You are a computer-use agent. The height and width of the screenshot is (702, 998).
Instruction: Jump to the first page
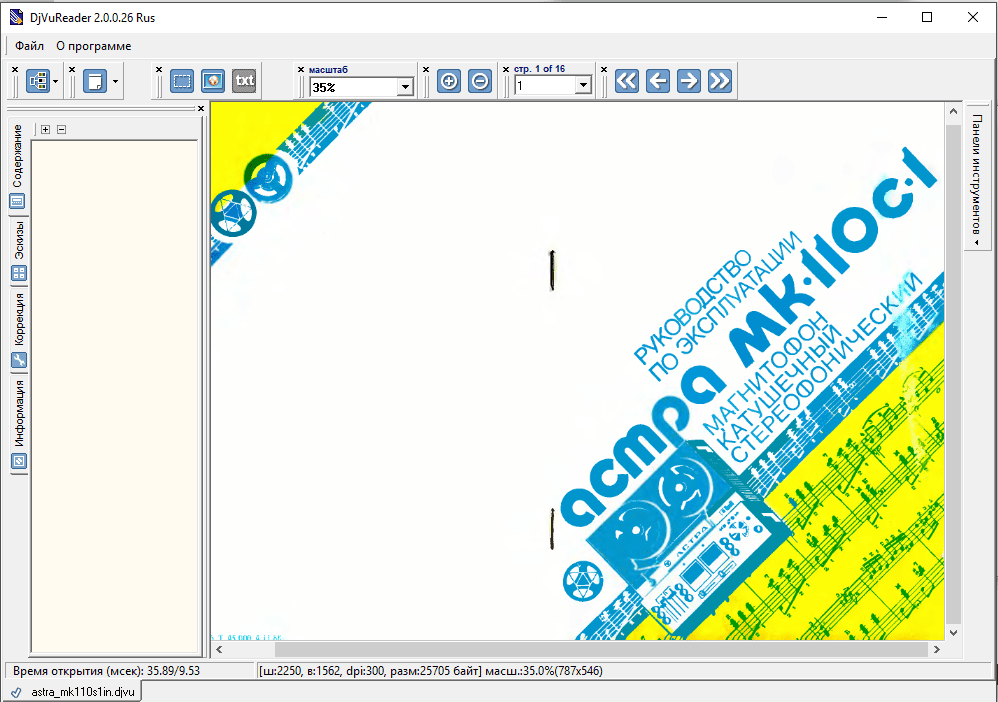[627, 81]
